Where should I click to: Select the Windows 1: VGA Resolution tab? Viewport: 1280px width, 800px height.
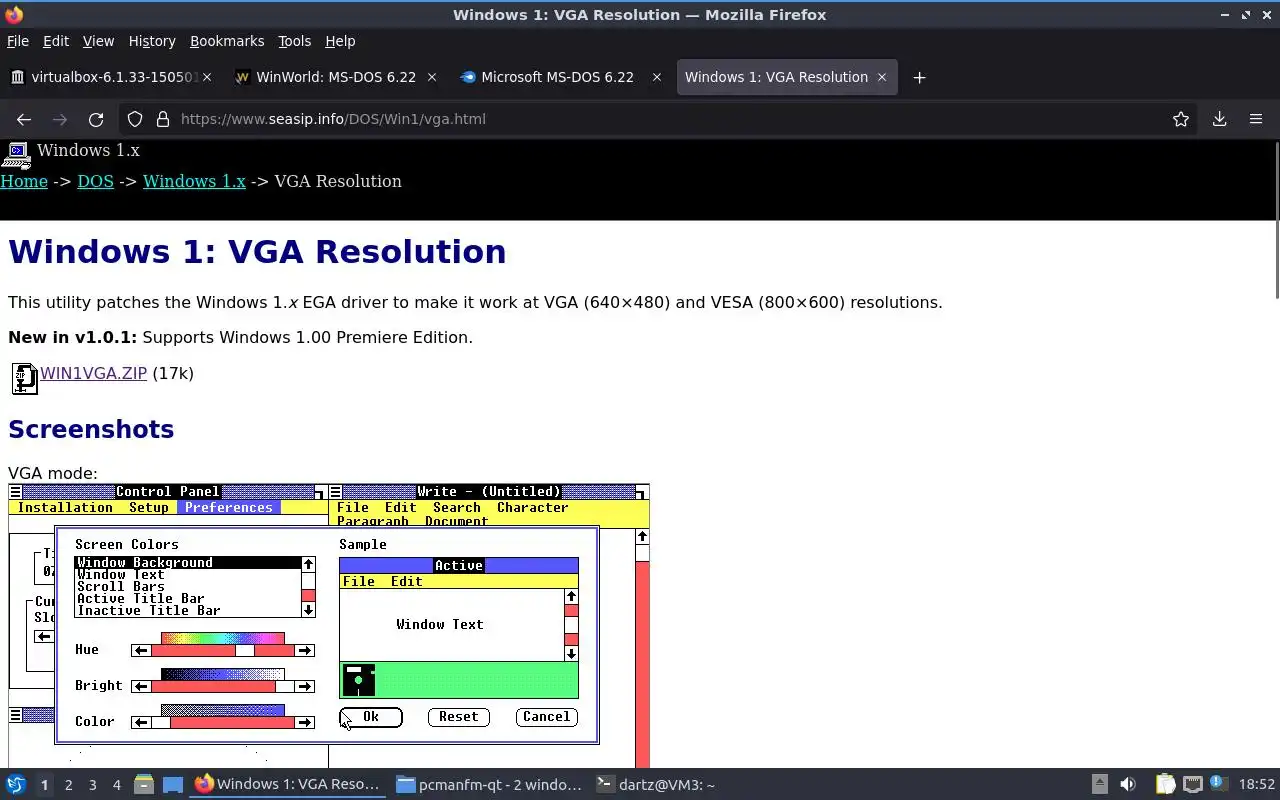pos(785,77)
